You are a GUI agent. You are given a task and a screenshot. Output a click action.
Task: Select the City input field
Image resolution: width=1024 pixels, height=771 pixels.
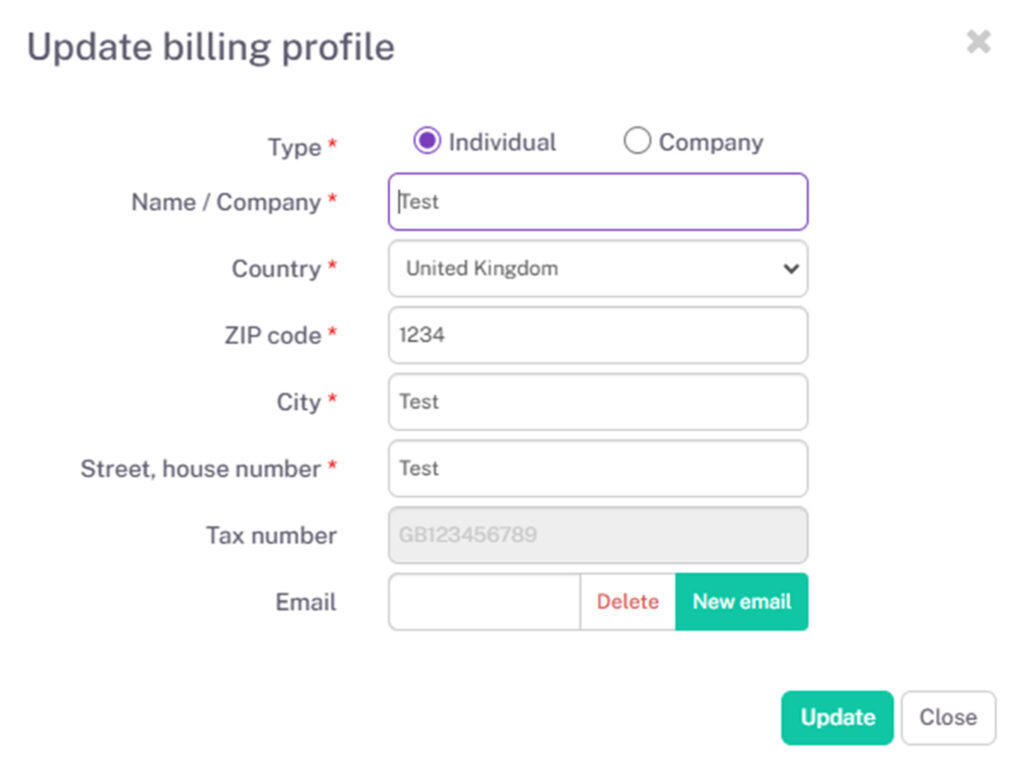[598, 402]
